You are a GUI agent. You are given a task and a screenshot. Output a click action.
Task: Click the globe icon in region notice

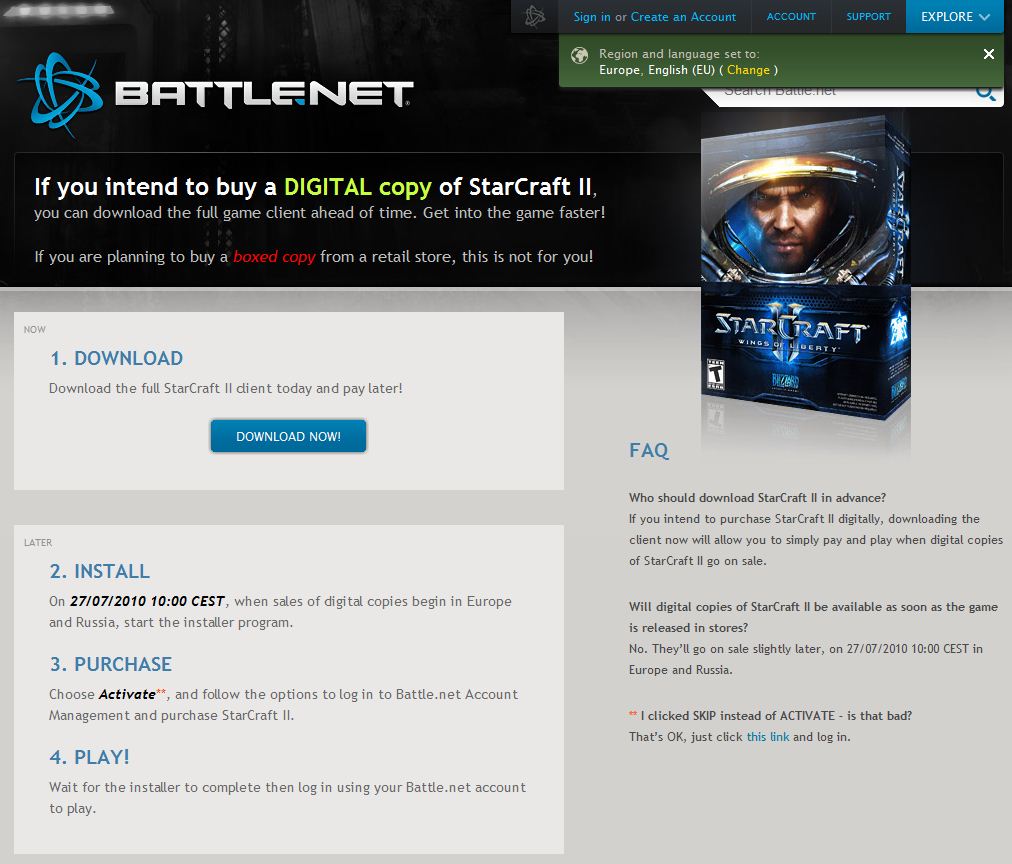[x=580, y=55]
